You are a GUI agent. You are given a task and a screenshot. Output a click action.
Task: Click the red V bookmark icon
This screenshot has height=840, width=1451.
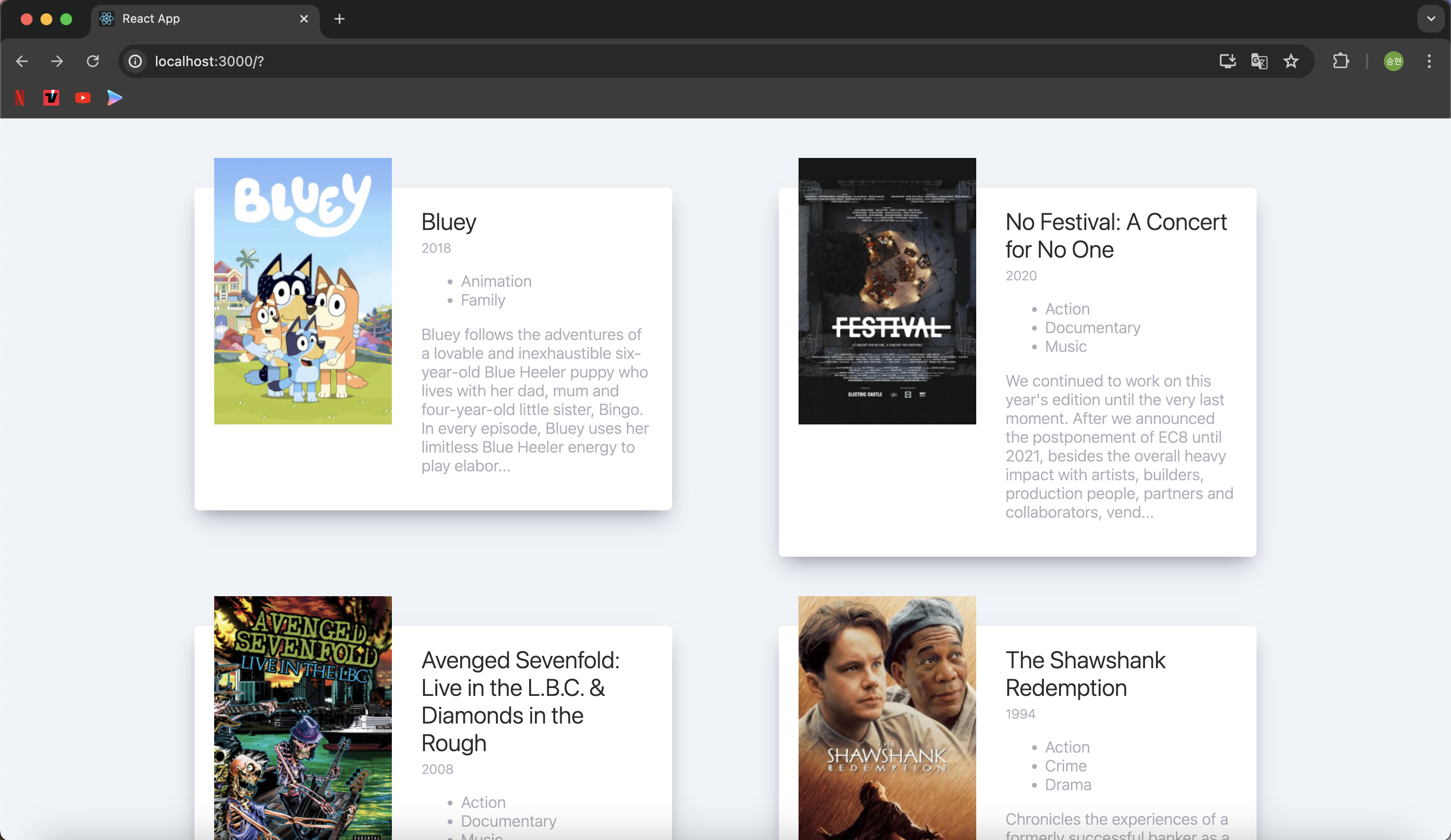point(51,98)
